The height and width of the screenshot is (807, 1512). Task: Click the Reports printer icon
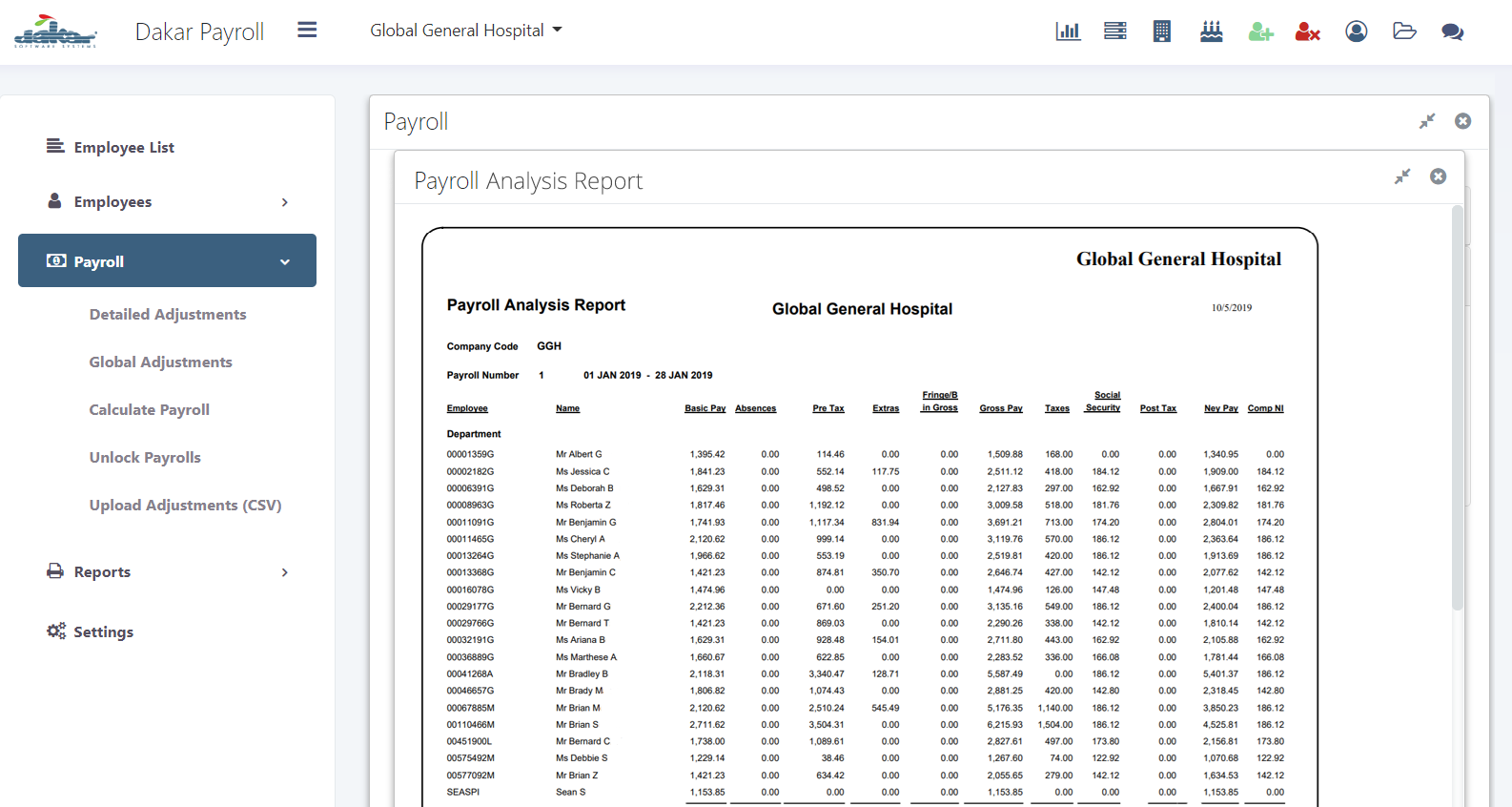click(x=55, y=570)
